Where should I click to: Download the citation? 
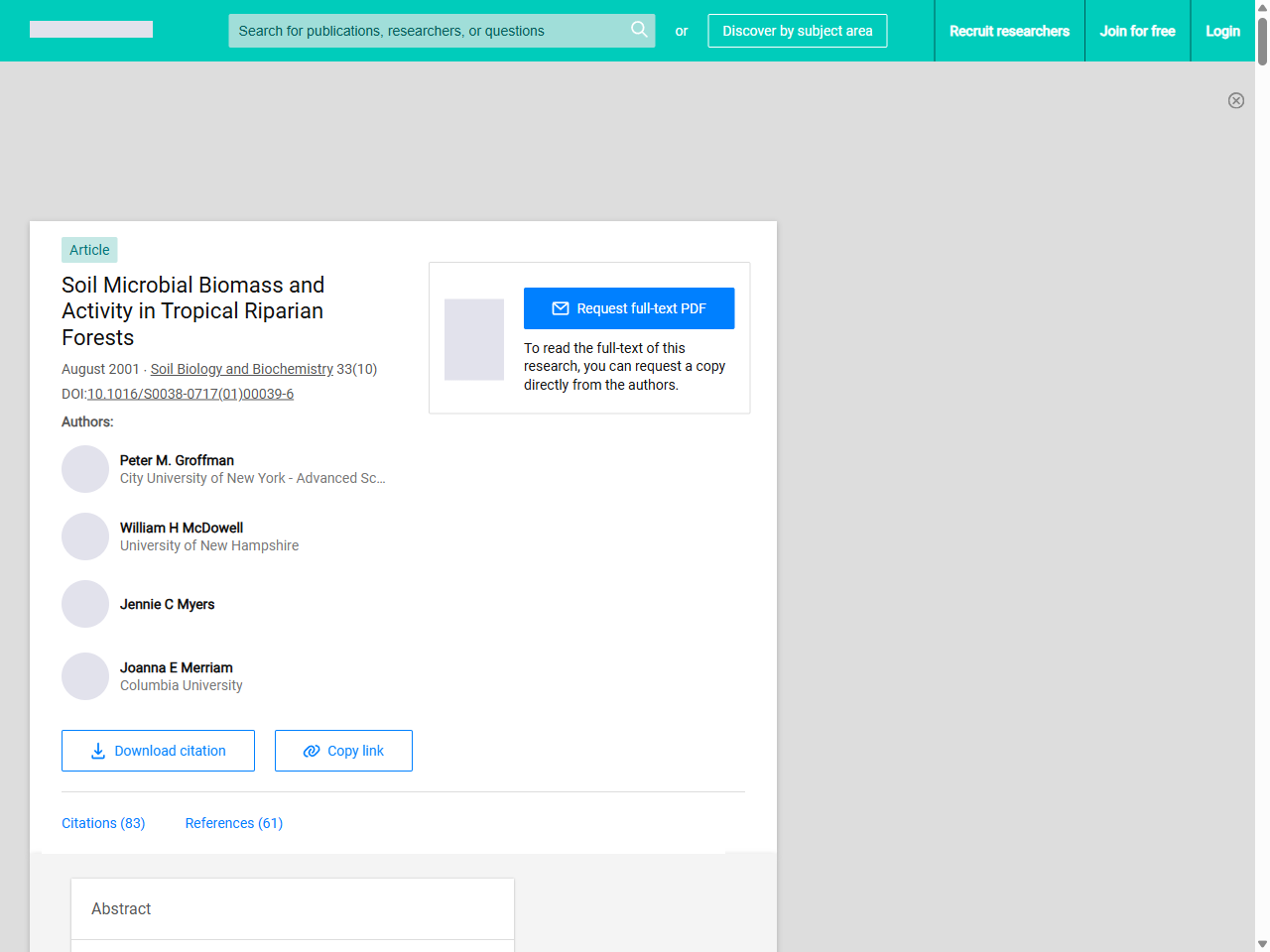point(158,751)
